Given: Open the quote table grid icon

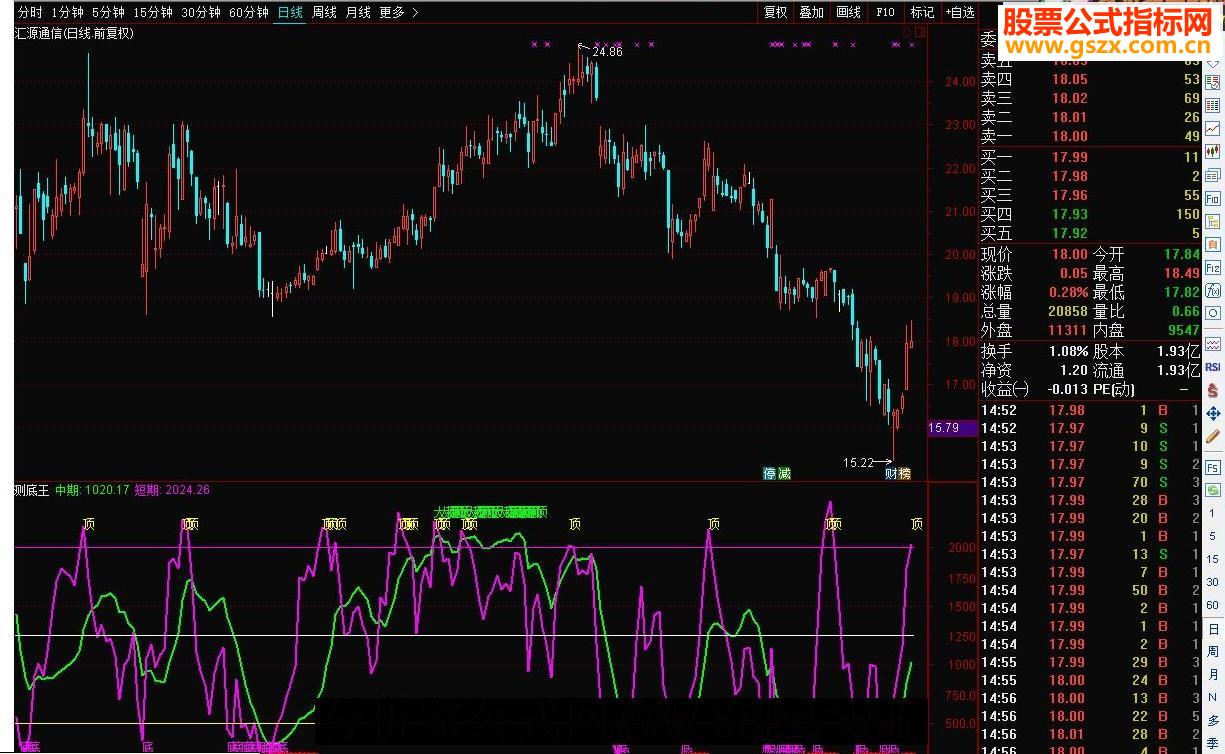Looking at the screenshot, I should click(1213, 105).
